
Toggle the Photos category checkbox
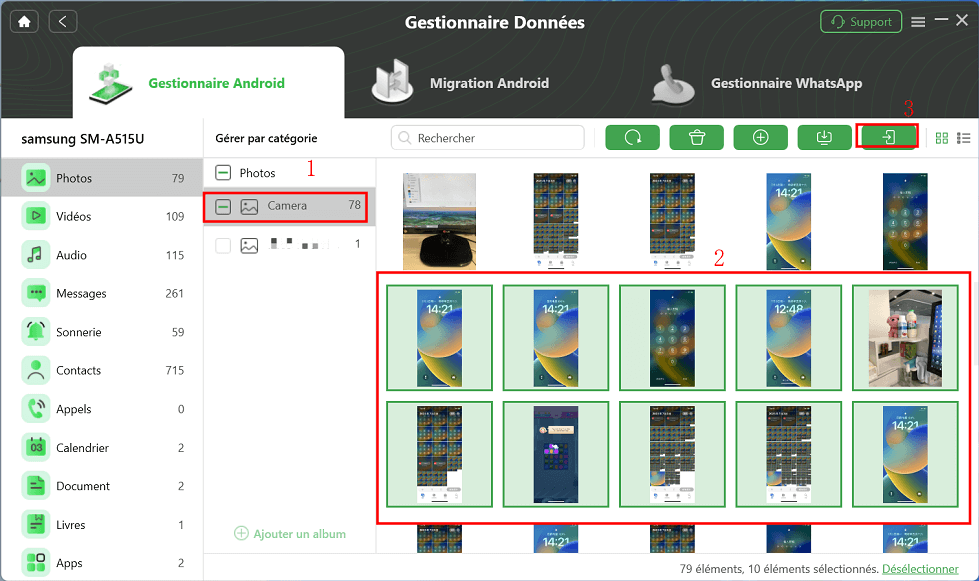click(223, 172)
